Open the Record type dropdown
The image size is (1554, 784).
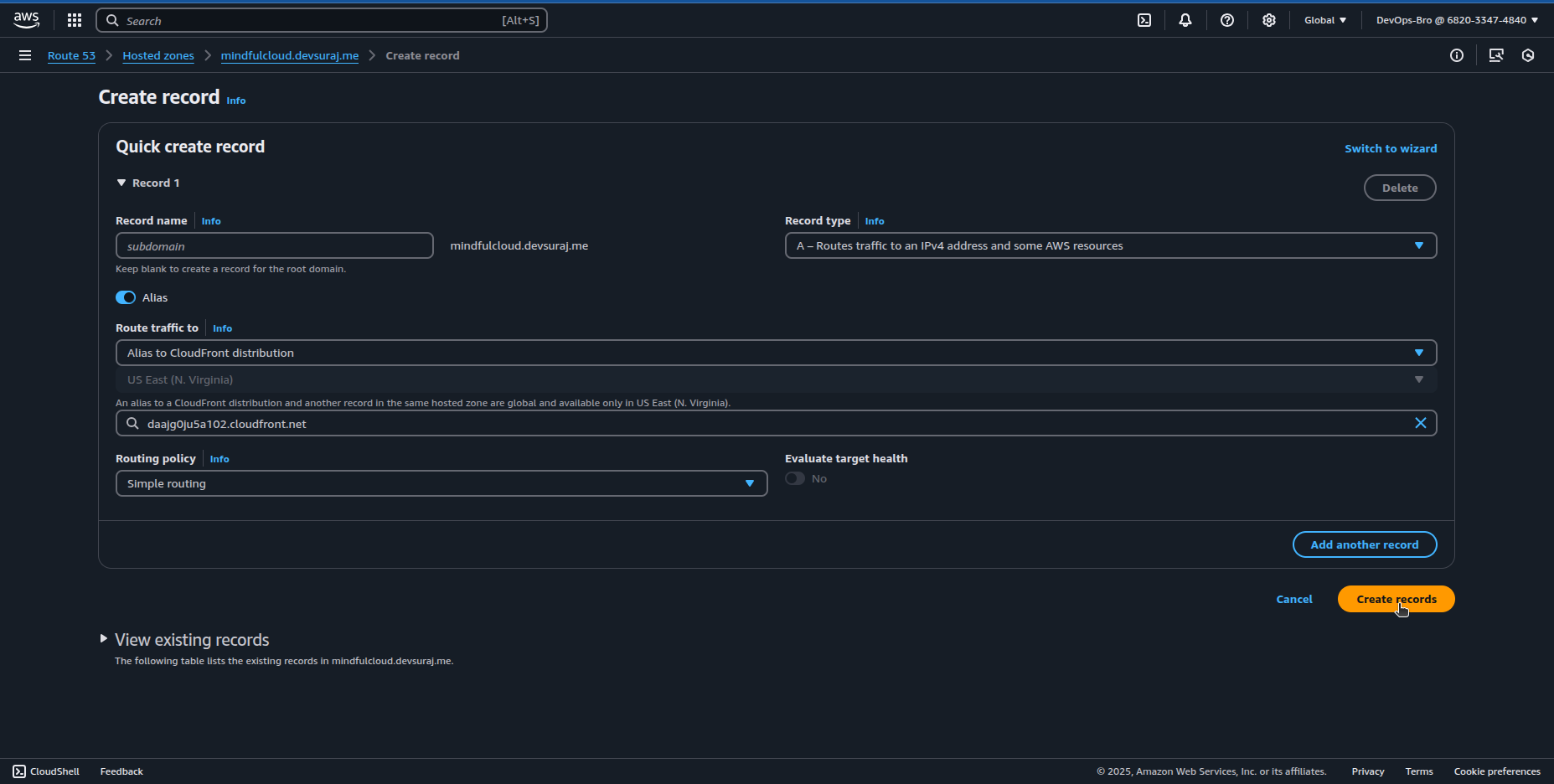[x=1111, y=245]
